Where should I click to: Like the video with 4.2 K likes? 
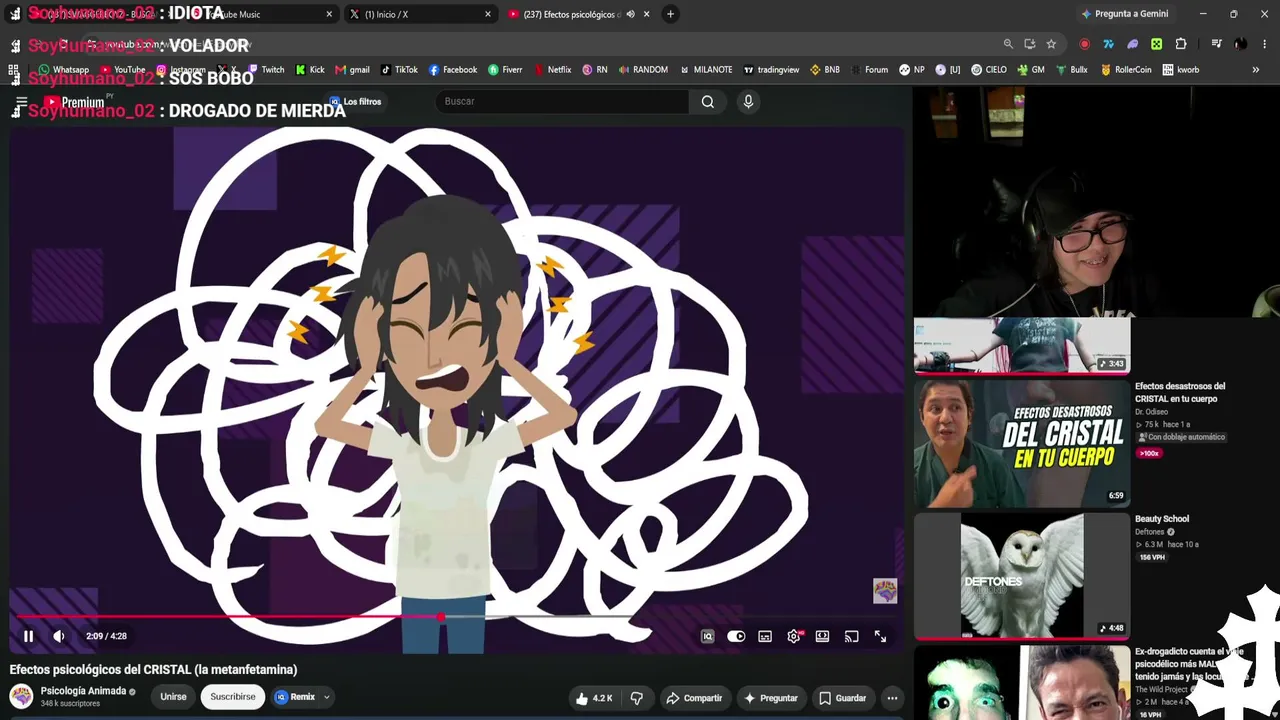pos(594,698)
